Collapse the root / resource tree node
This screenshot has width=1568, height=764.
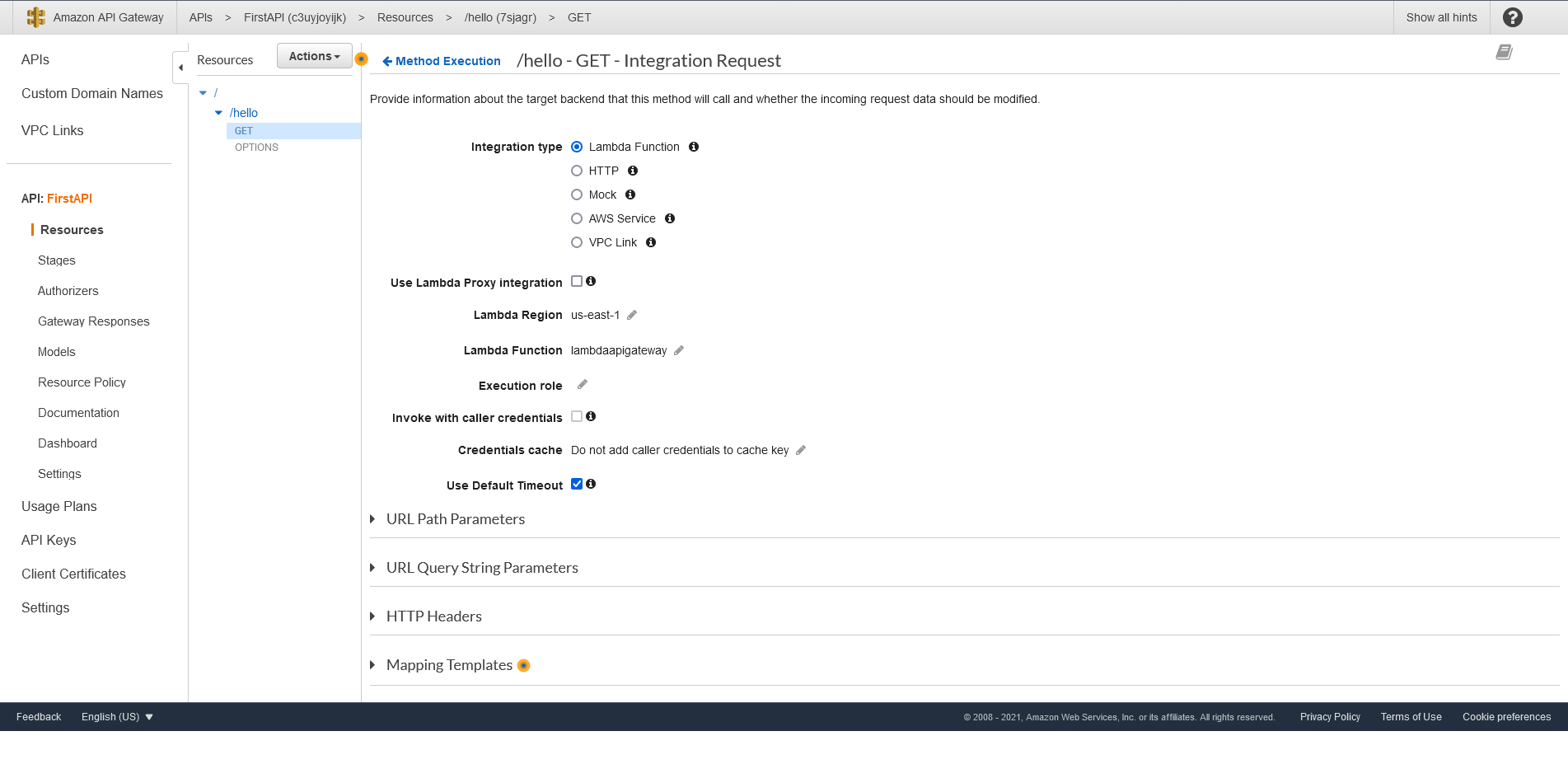pyautogui.click(x=203, y=93)
